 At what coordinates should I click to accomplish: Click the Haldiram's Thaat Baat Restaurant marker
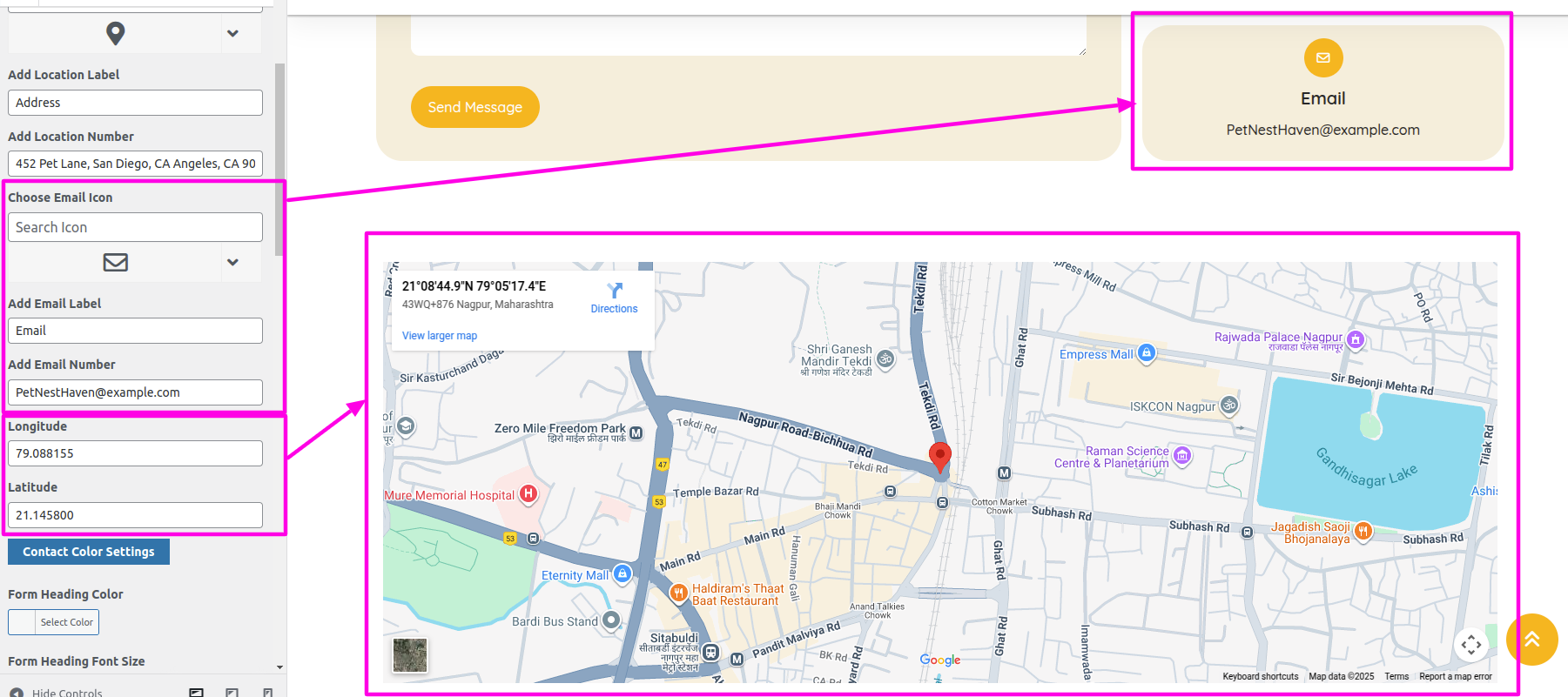[678, 593]
